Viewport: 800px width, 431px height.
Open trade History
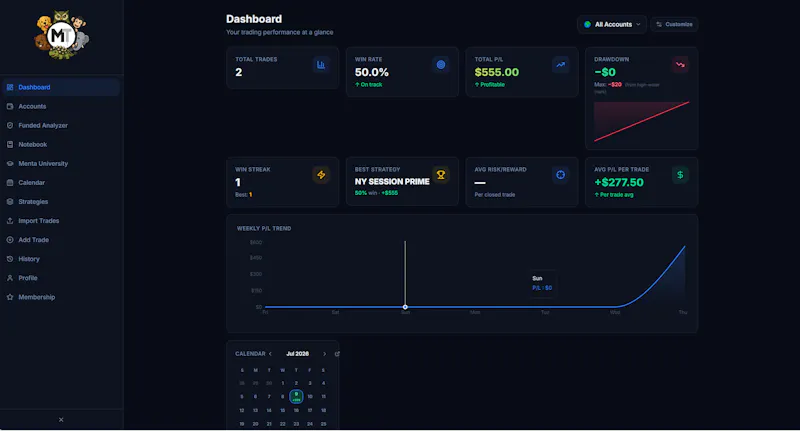[x=61, y=259]
